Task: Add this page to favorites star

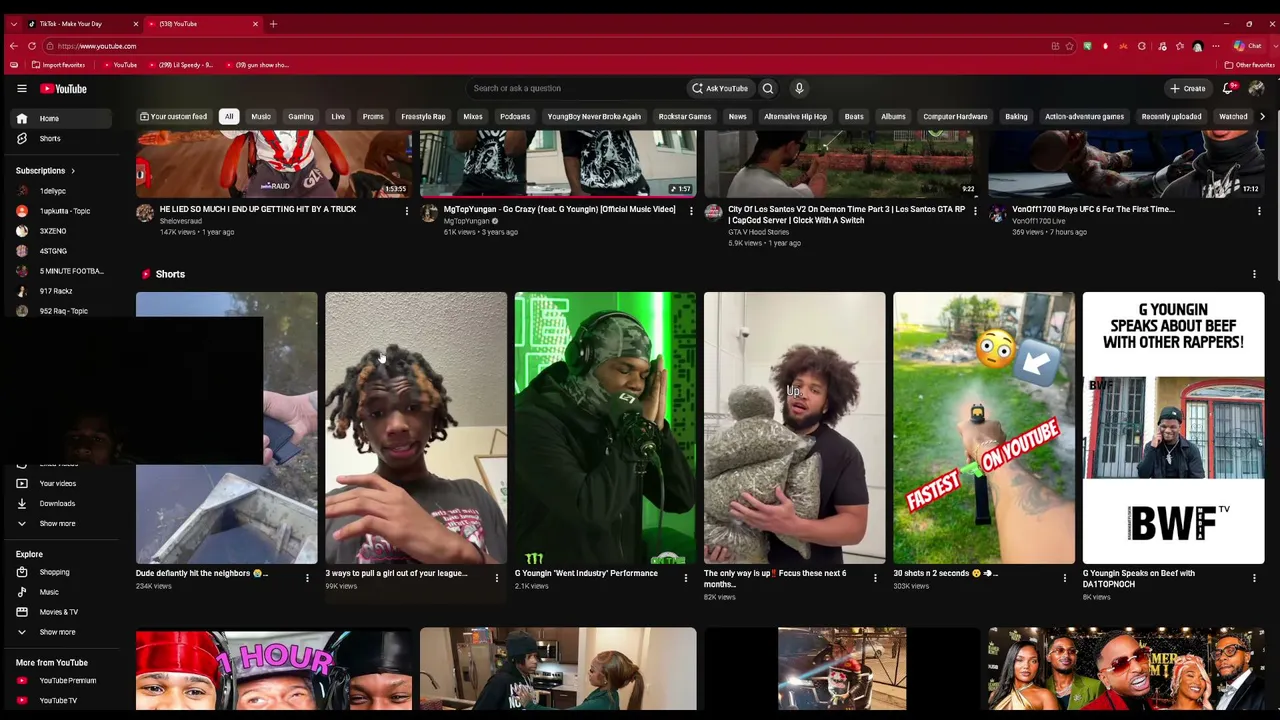Action: 1069,46
